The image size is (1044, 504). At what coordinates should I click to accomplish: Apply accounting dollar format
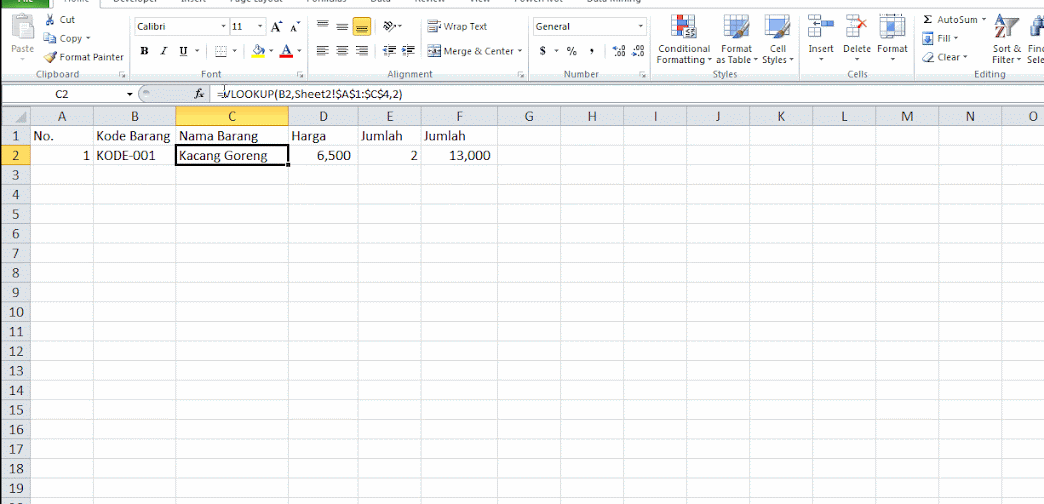(x=543, y=51)
